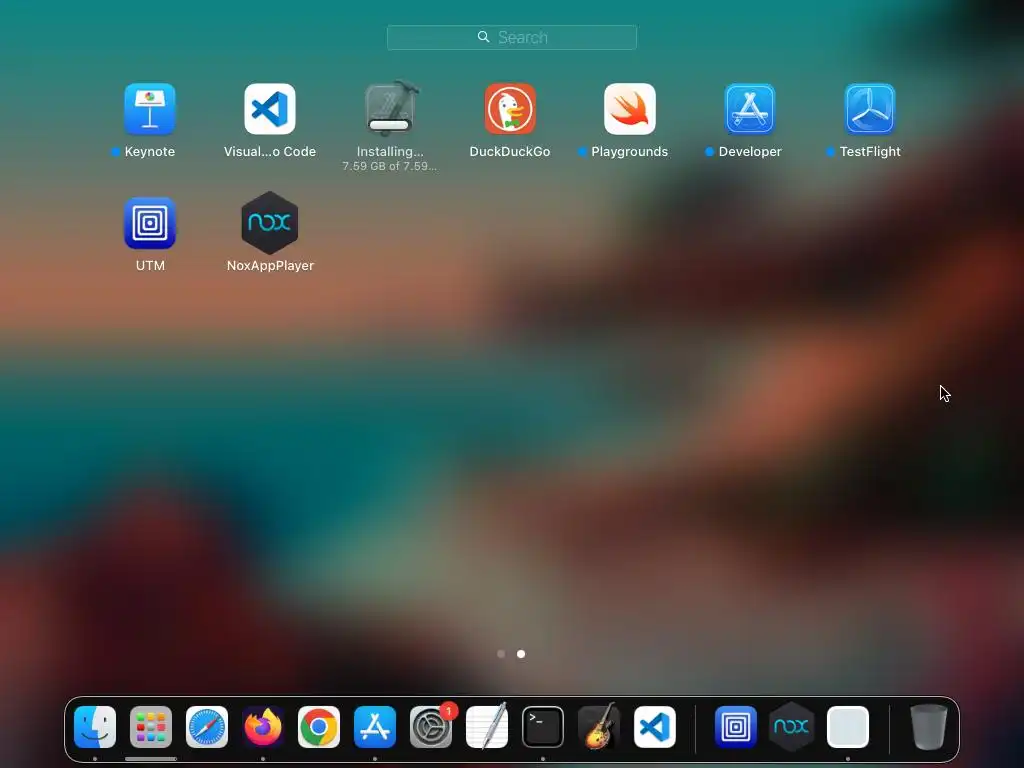Open the Apple Developer app
Viewport: 1024px width, 768px height.
(750, 109)
